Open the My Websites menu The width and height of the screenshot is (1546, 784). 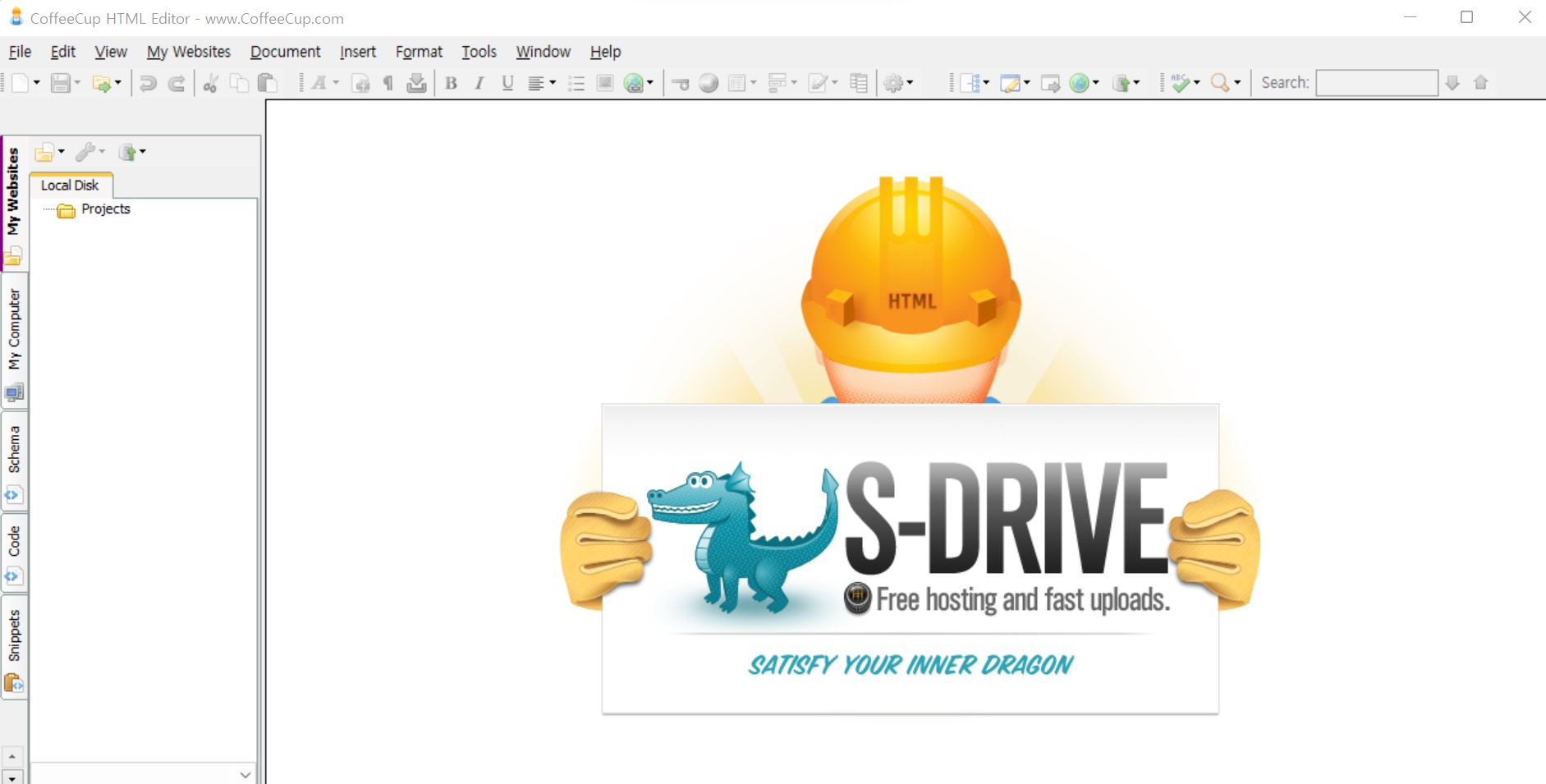click(x=189, y=52)
